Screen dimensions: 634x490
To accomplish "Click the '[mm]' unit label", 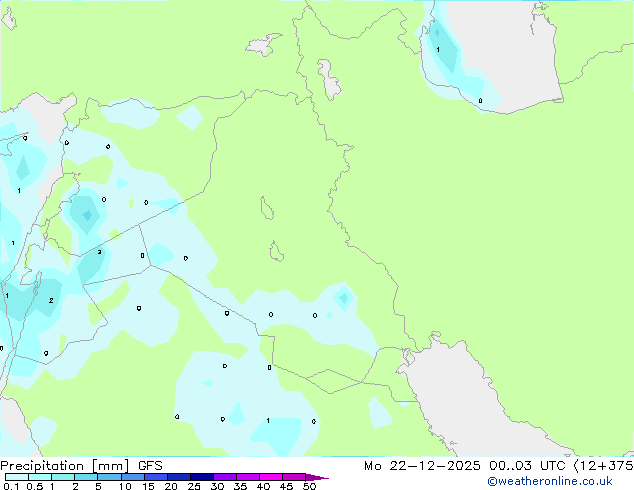I will [111, 466].
